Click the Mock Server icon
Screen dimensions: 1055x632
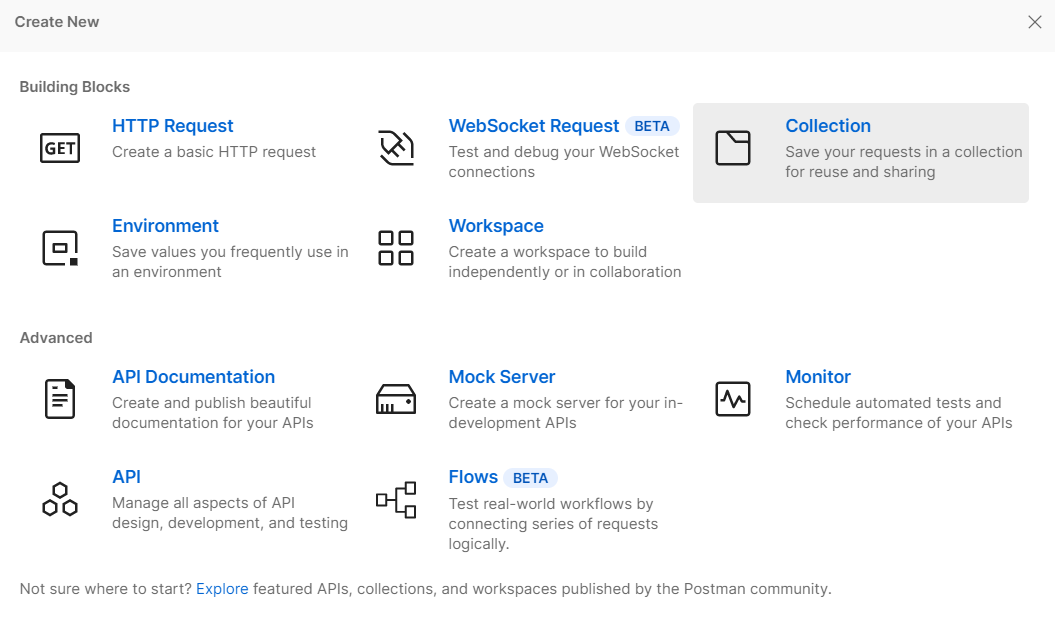[396, 399]
